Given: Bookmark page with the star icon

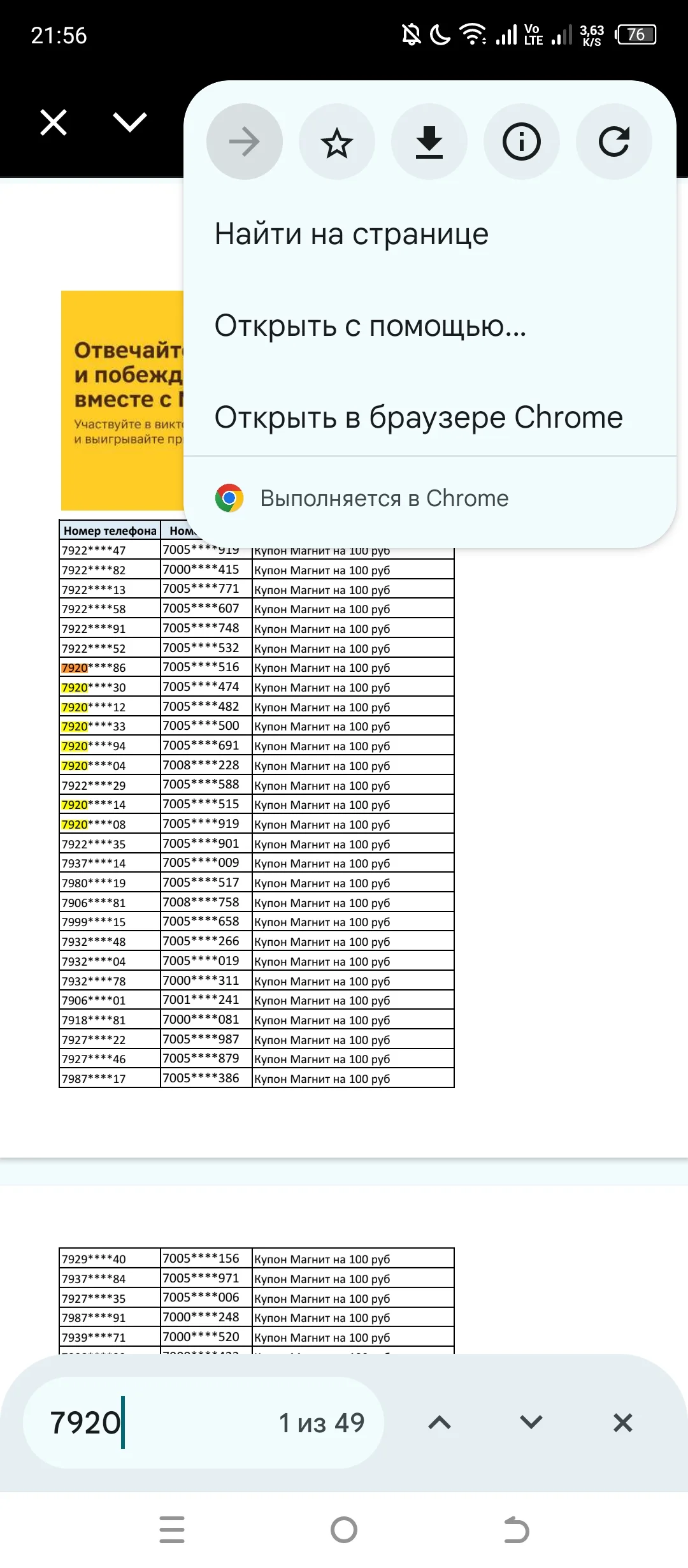Looking at the screenshot, I should tap(337, 142).
